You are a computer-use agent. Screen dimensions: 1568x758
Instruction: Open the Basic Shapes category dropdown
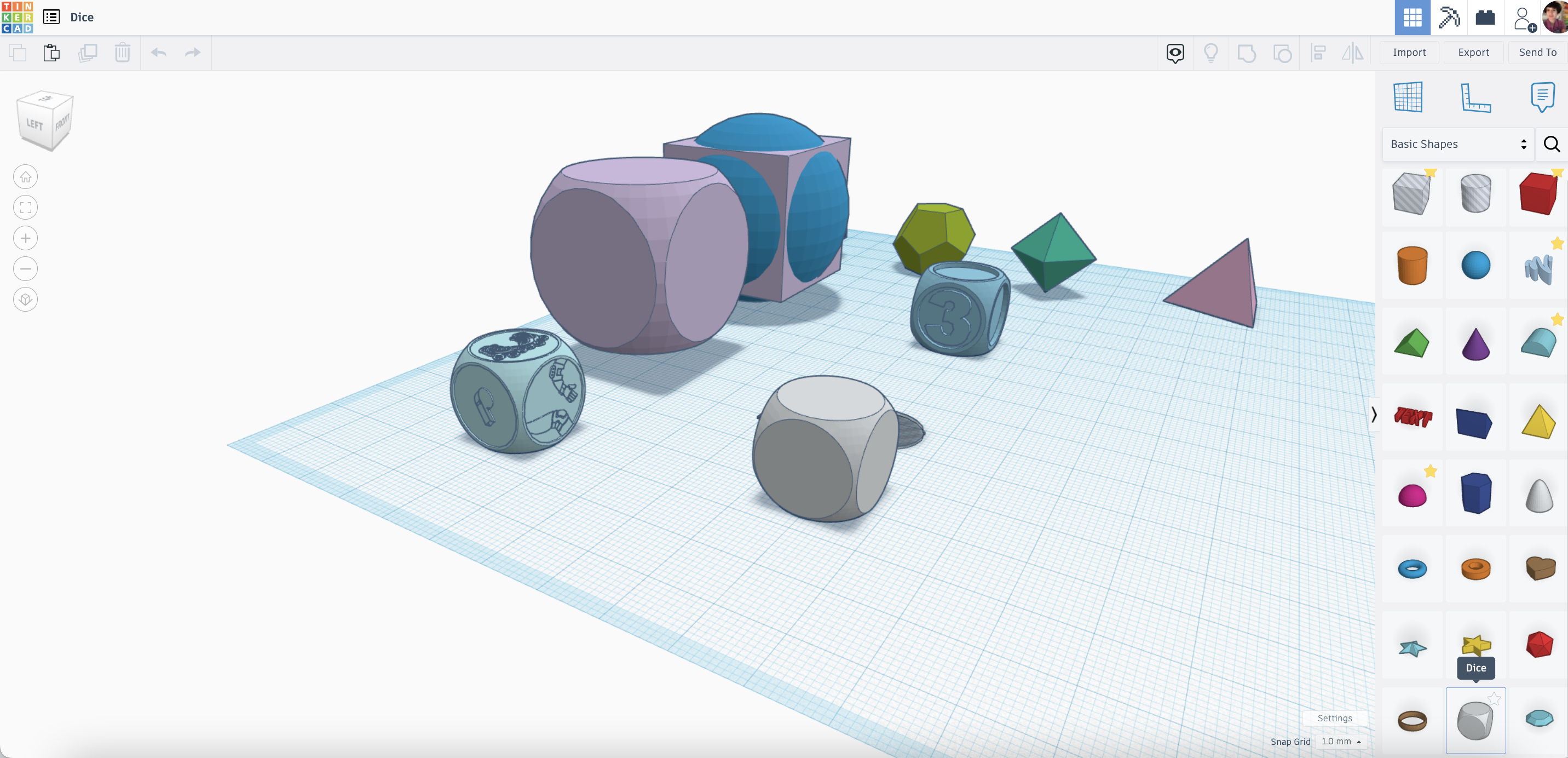pos(1459,144)
